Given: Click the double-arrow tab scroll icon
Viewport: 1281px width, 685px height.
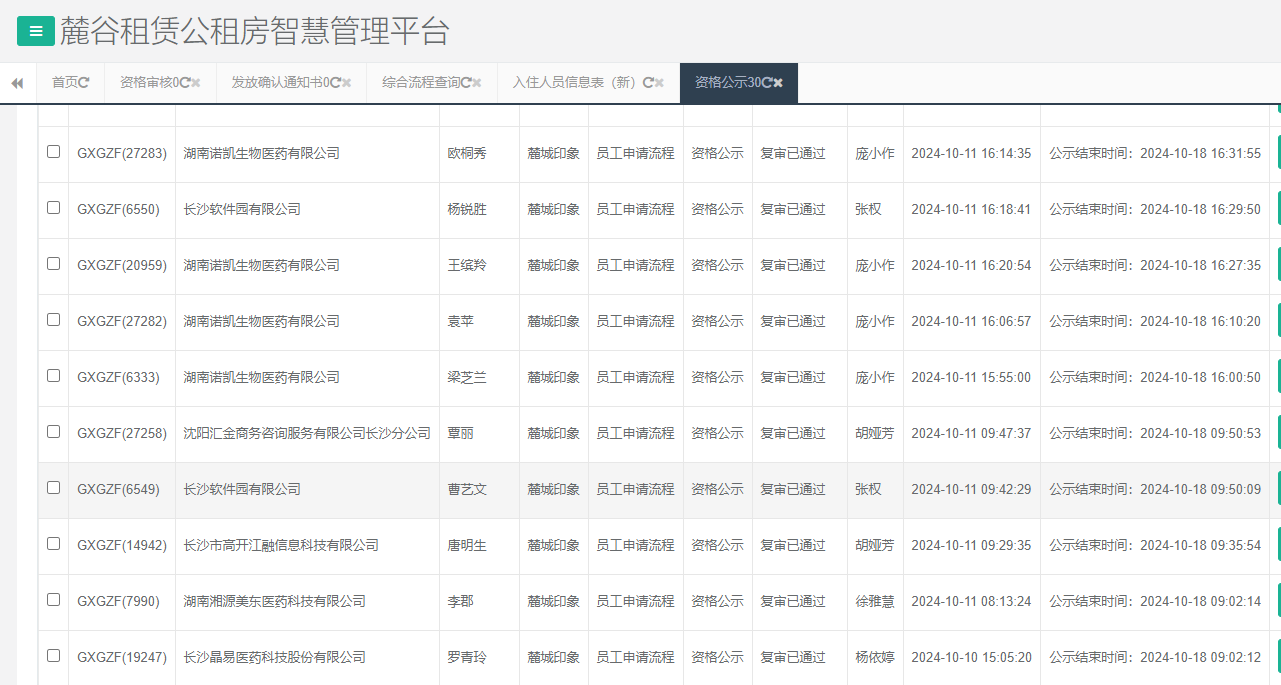Looking at the screenshot, I should pos(16,84).
